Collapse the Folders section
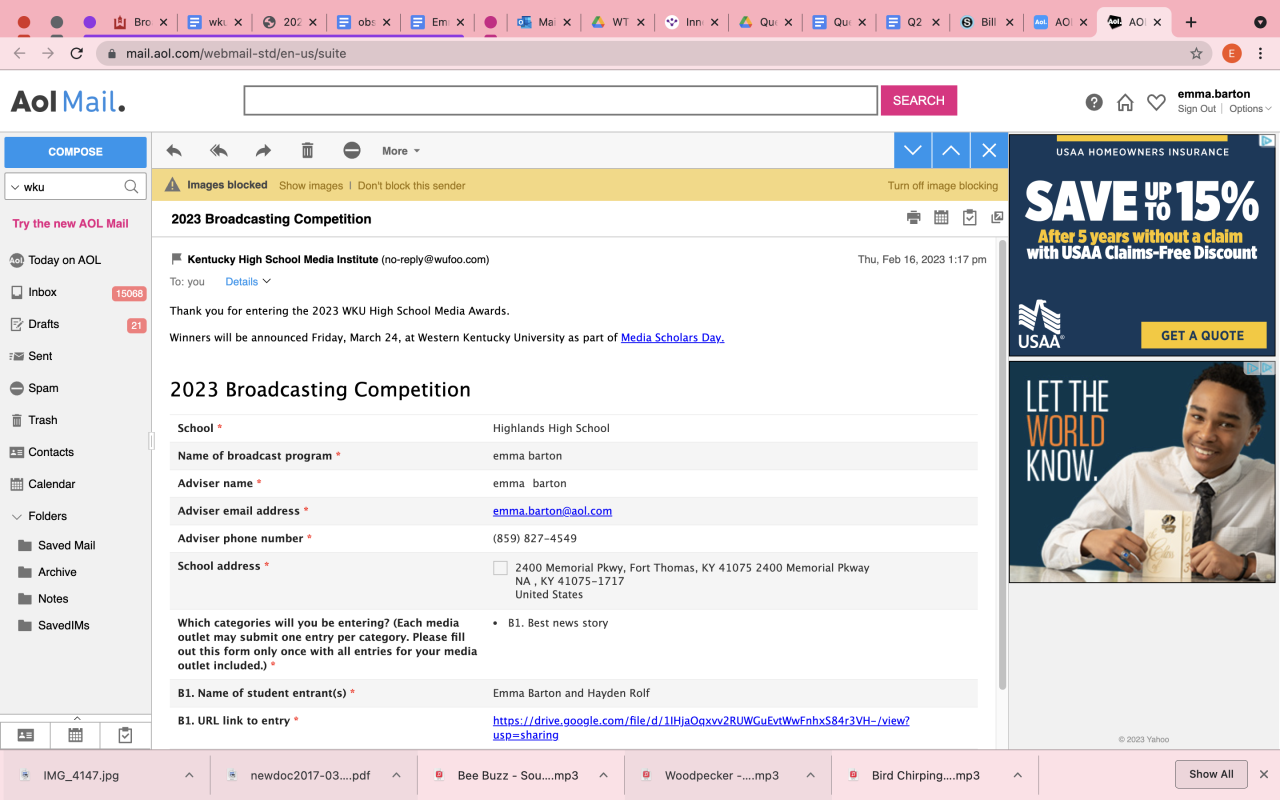This screenshot has height=800, width=1280. (17, 517)
